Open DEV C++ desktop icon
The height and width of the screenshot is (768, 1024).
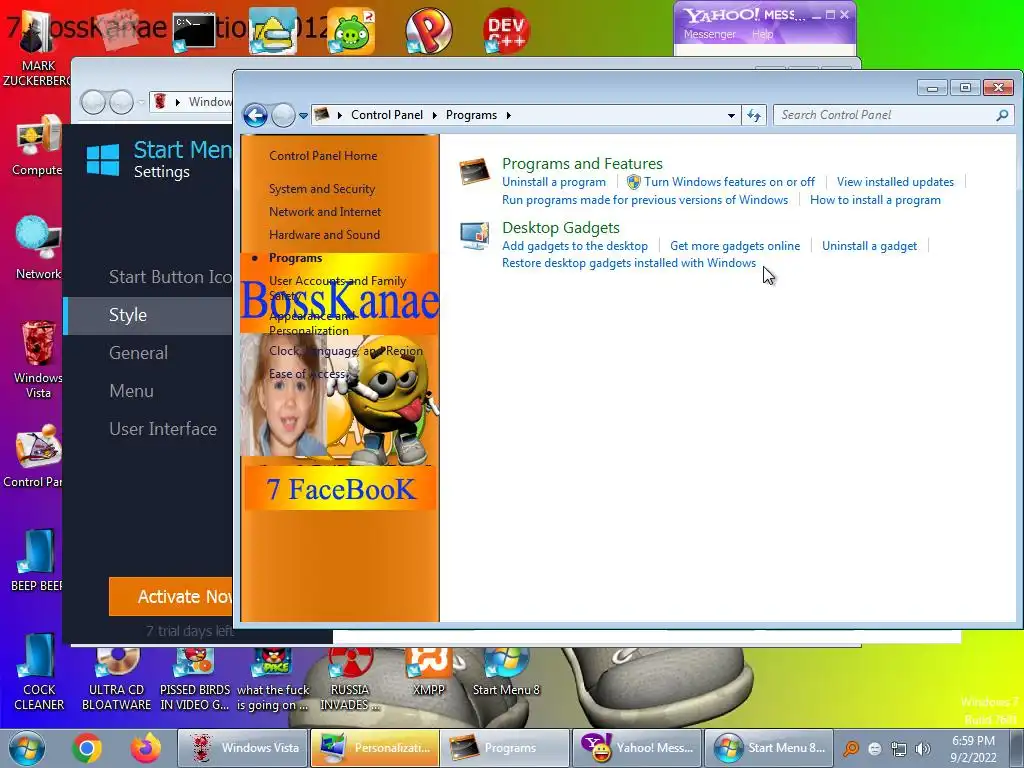tap(506, 31)
